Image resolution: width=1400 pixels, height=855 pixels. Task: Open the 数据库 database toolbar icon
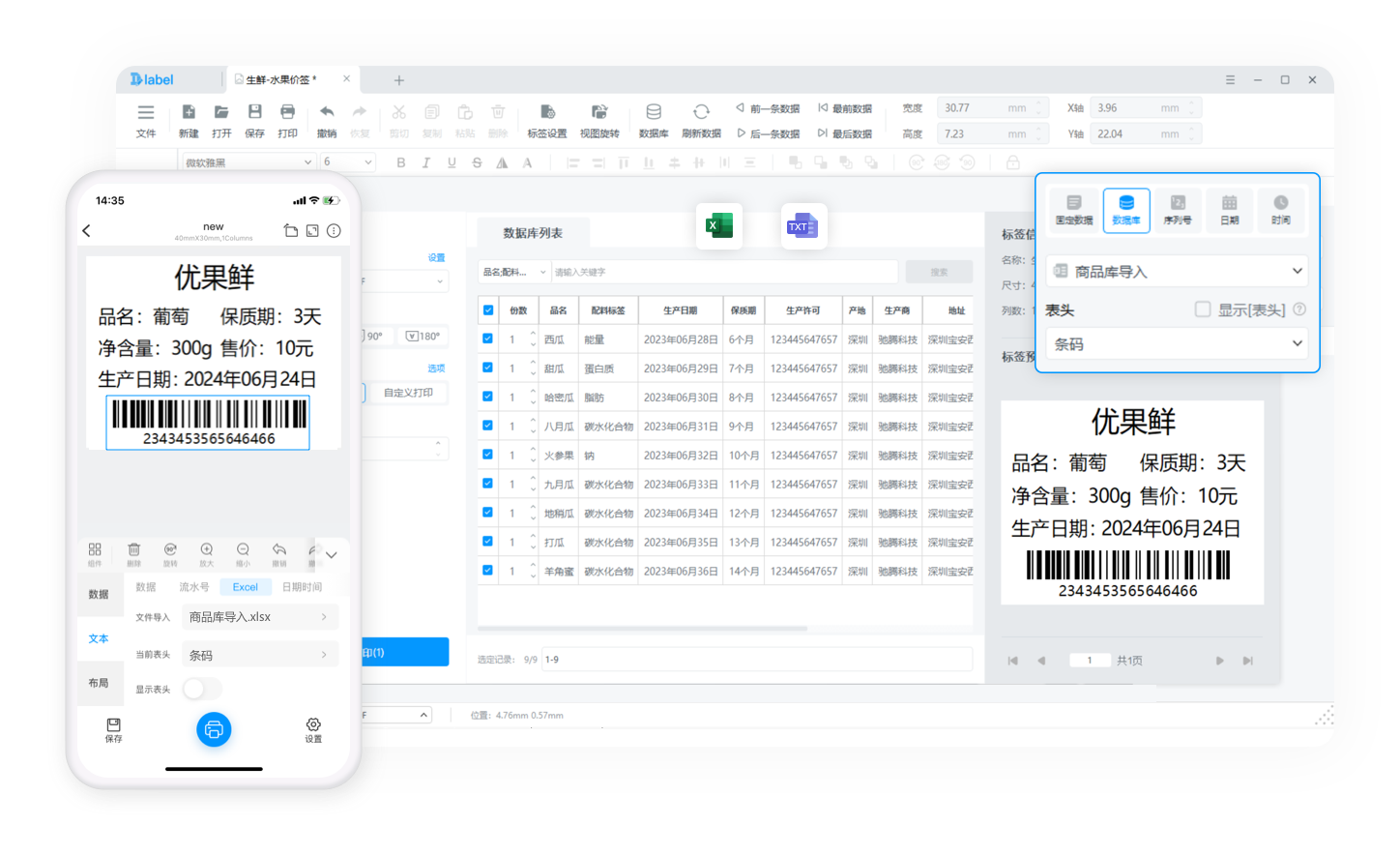point(654,112)
